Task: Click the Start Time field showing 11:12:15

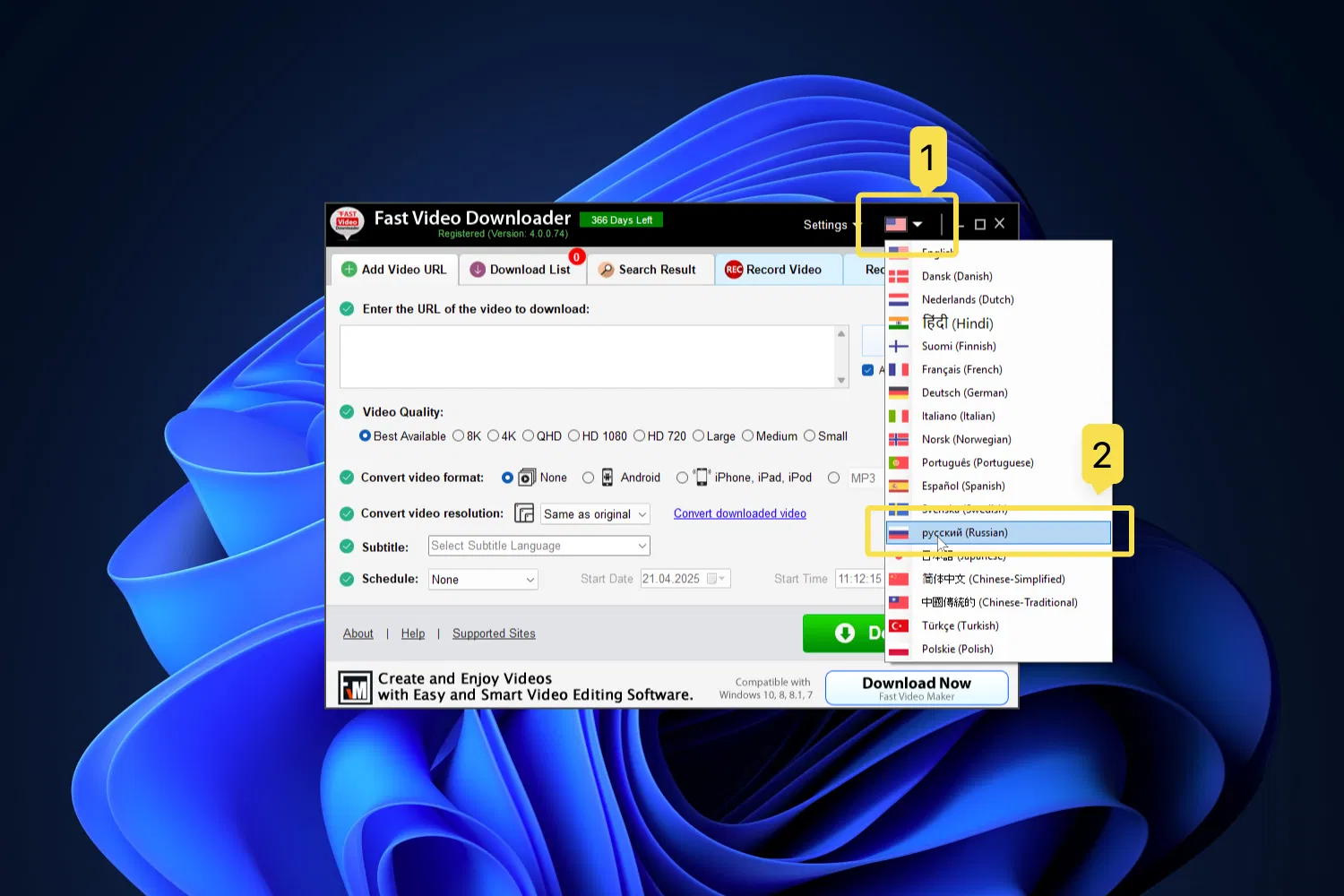Action: (860, 579)
